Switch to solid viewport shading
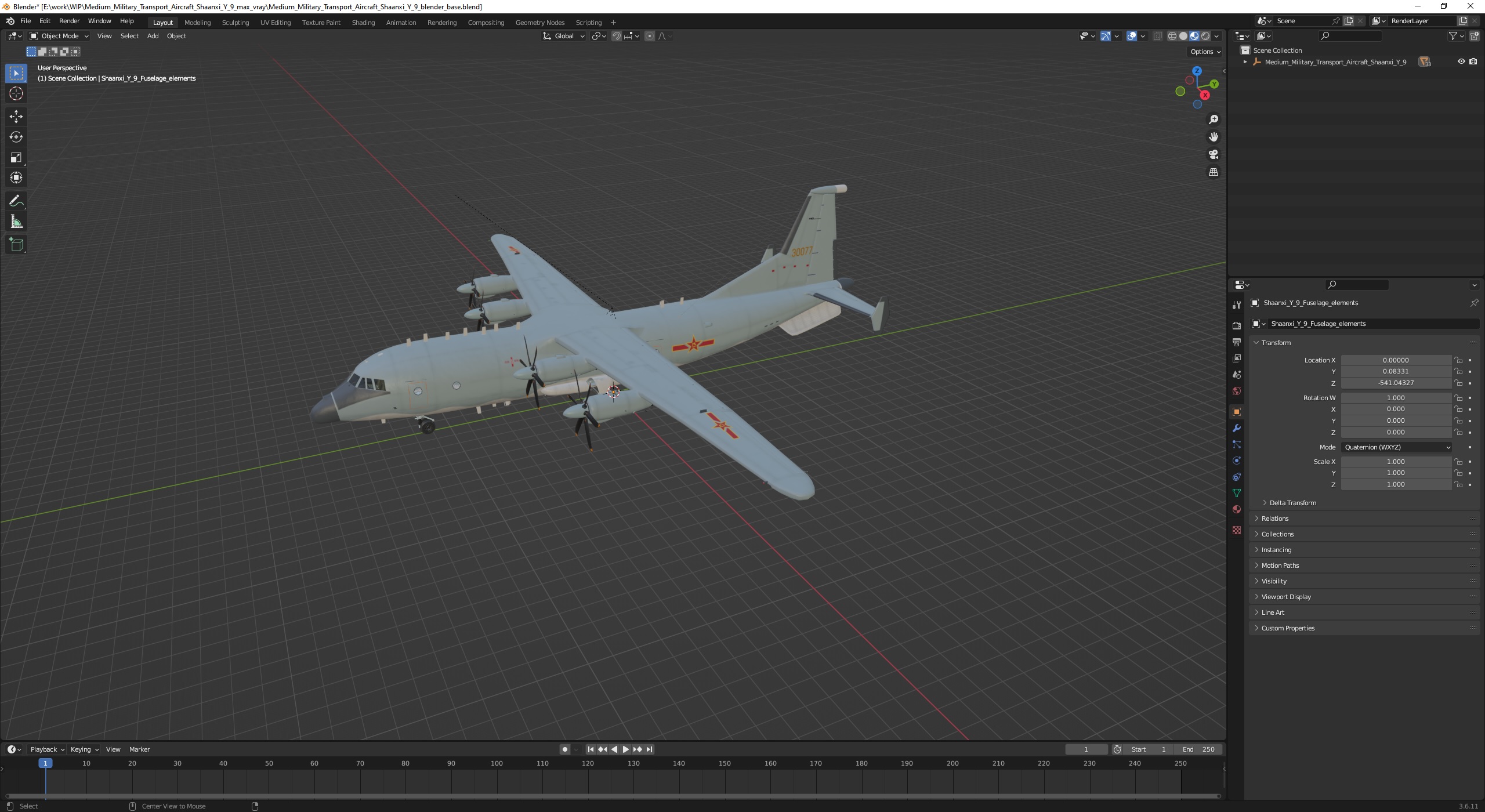Viewport: 1485px width, 812px height. tap(1183, 36)
